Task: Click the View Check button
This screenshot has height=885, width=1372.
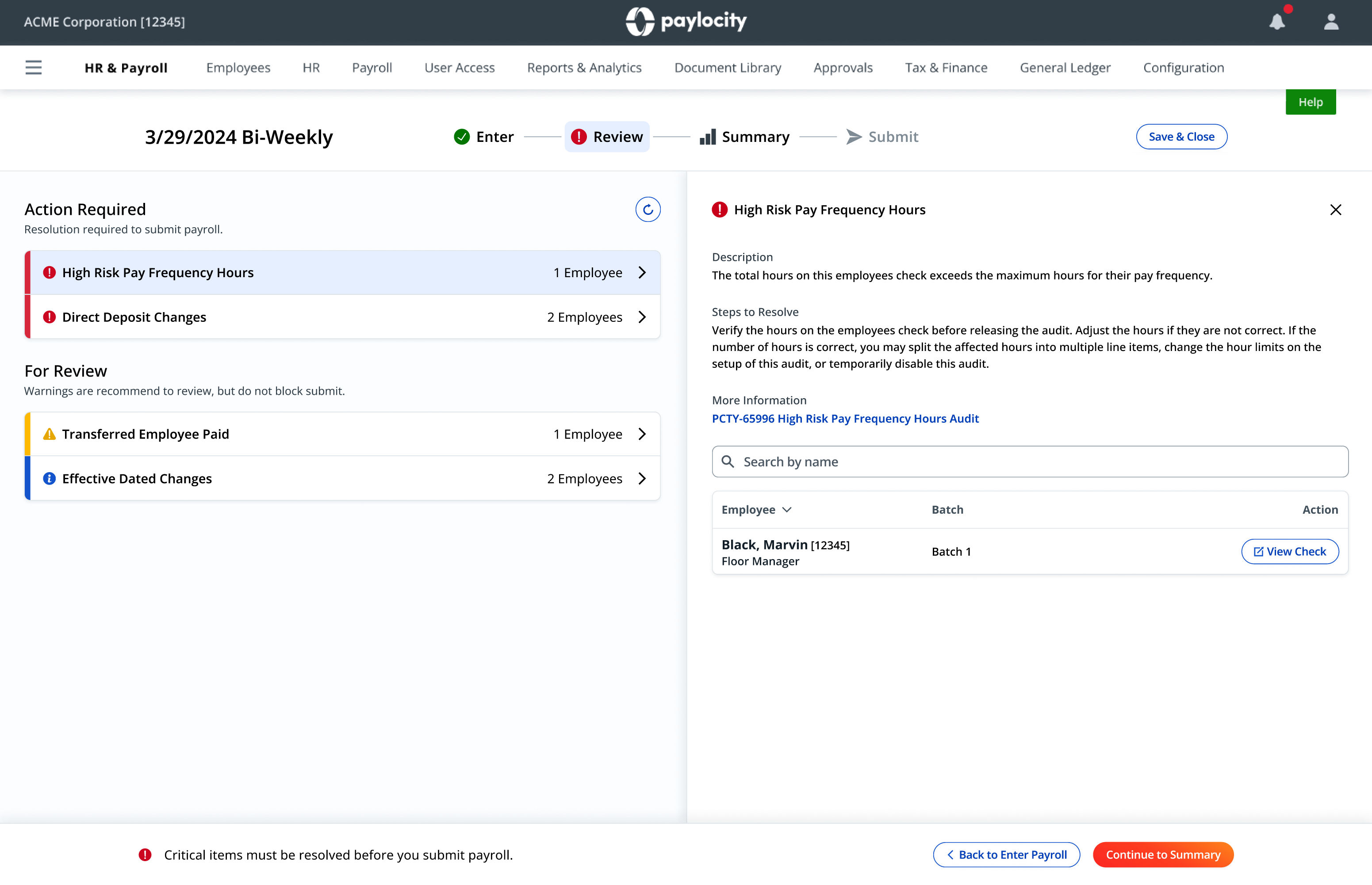Action: (1290, 552)
